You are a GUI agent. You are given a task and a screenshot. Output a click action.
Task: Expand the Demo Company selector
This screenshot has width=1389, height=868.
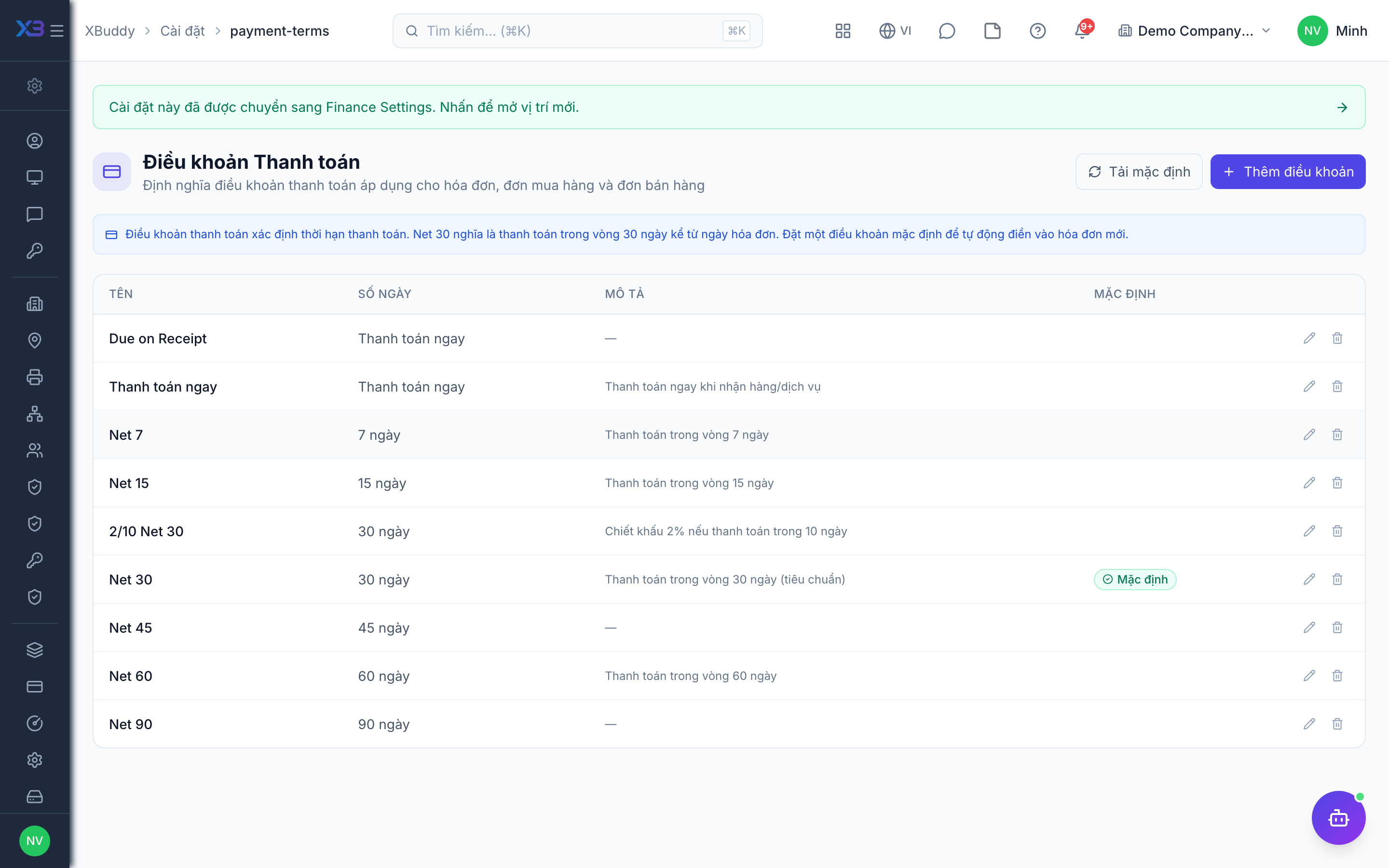point(1194,30)
